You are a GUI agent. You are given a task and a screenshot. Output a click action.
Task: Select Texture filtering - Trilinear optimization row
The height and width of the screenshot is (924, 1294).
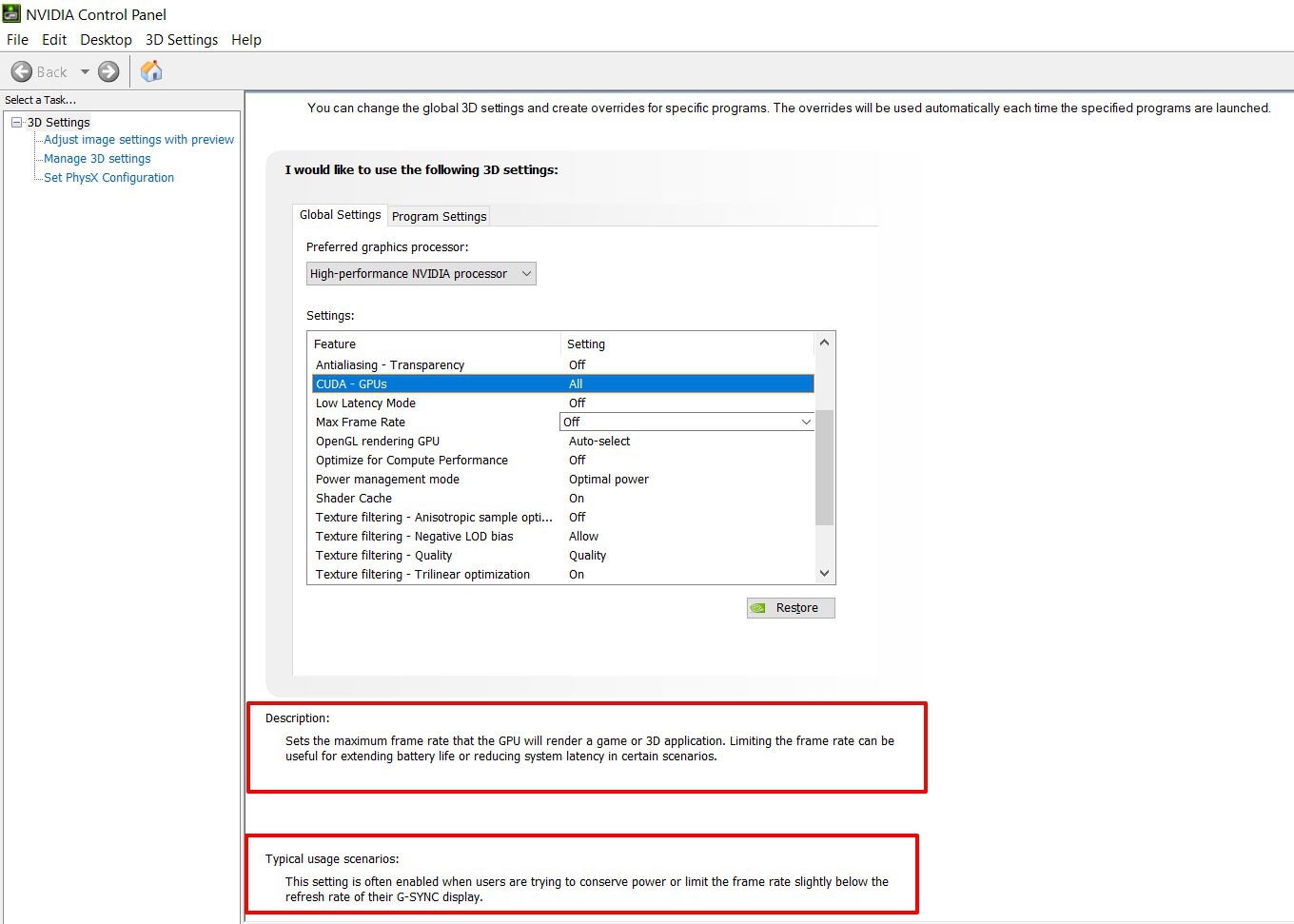click(x=562, y=575)
